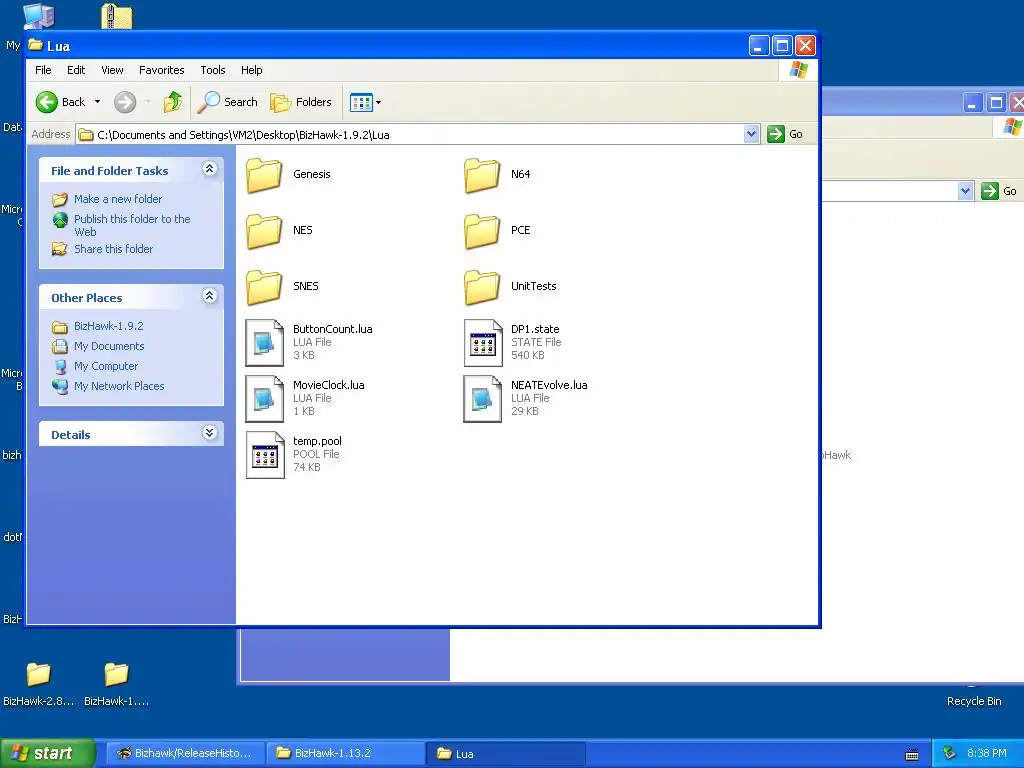
Task: Click the keyboard icon in taskbar tray
Action: [912, 755]
